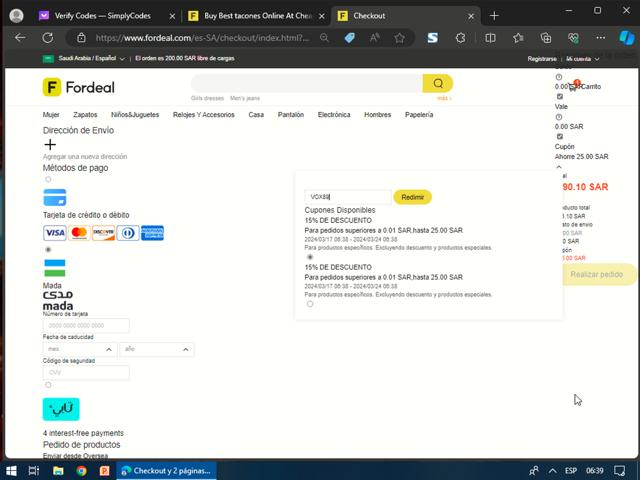Open File Explorer from taskbar
This screenshot has height=480, width=640.
click(58, 471)
